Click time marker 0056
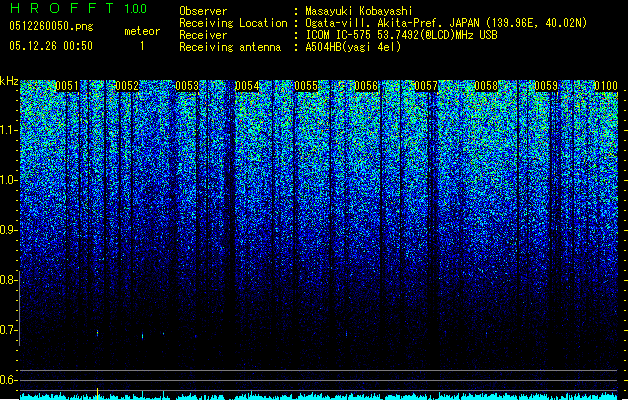The width and height of the screenshot is (629, 400). point(366,86)
